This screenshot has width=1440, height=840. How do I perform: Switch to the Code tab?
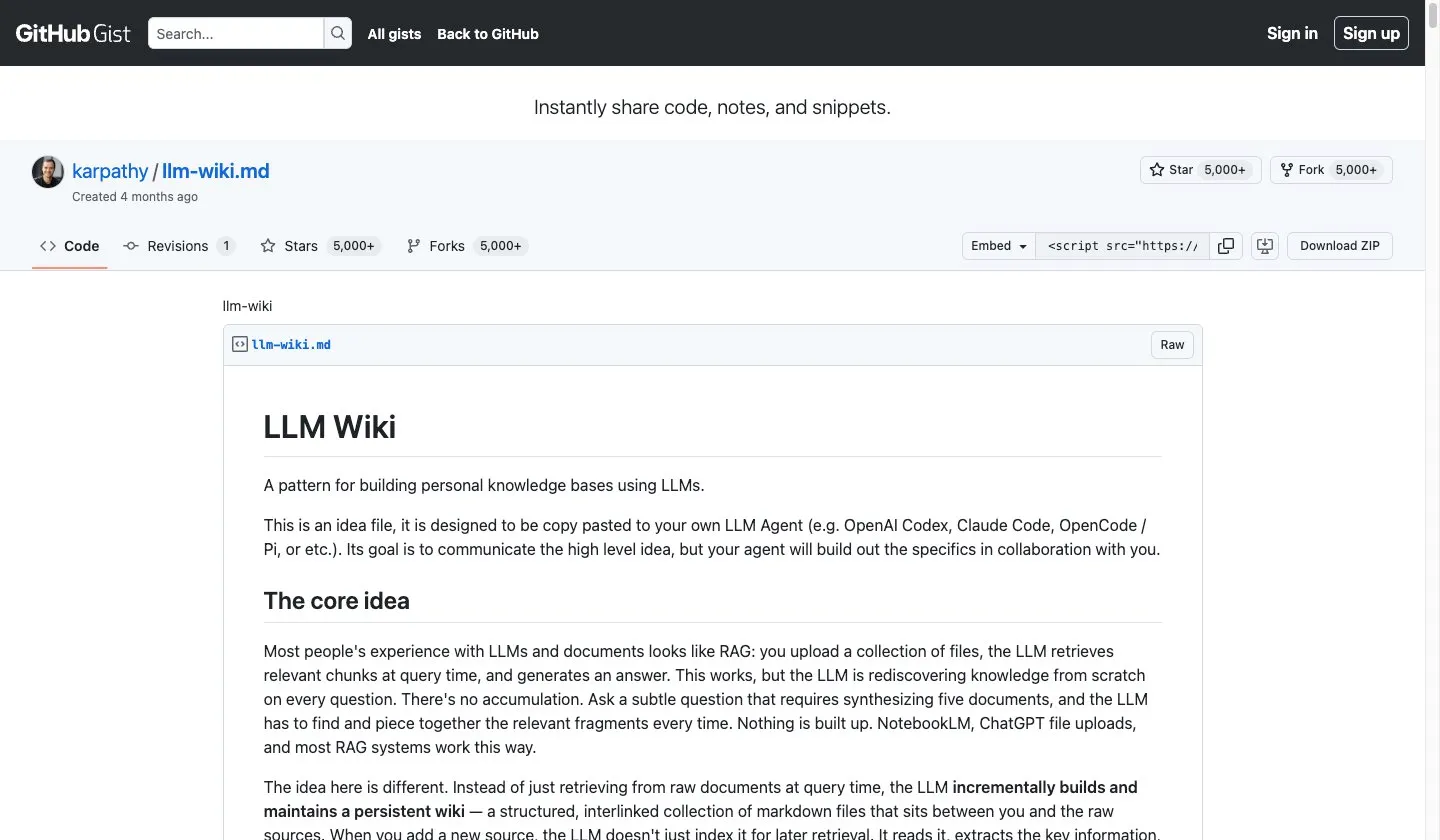pyautogui.click(x=70, y=246)
